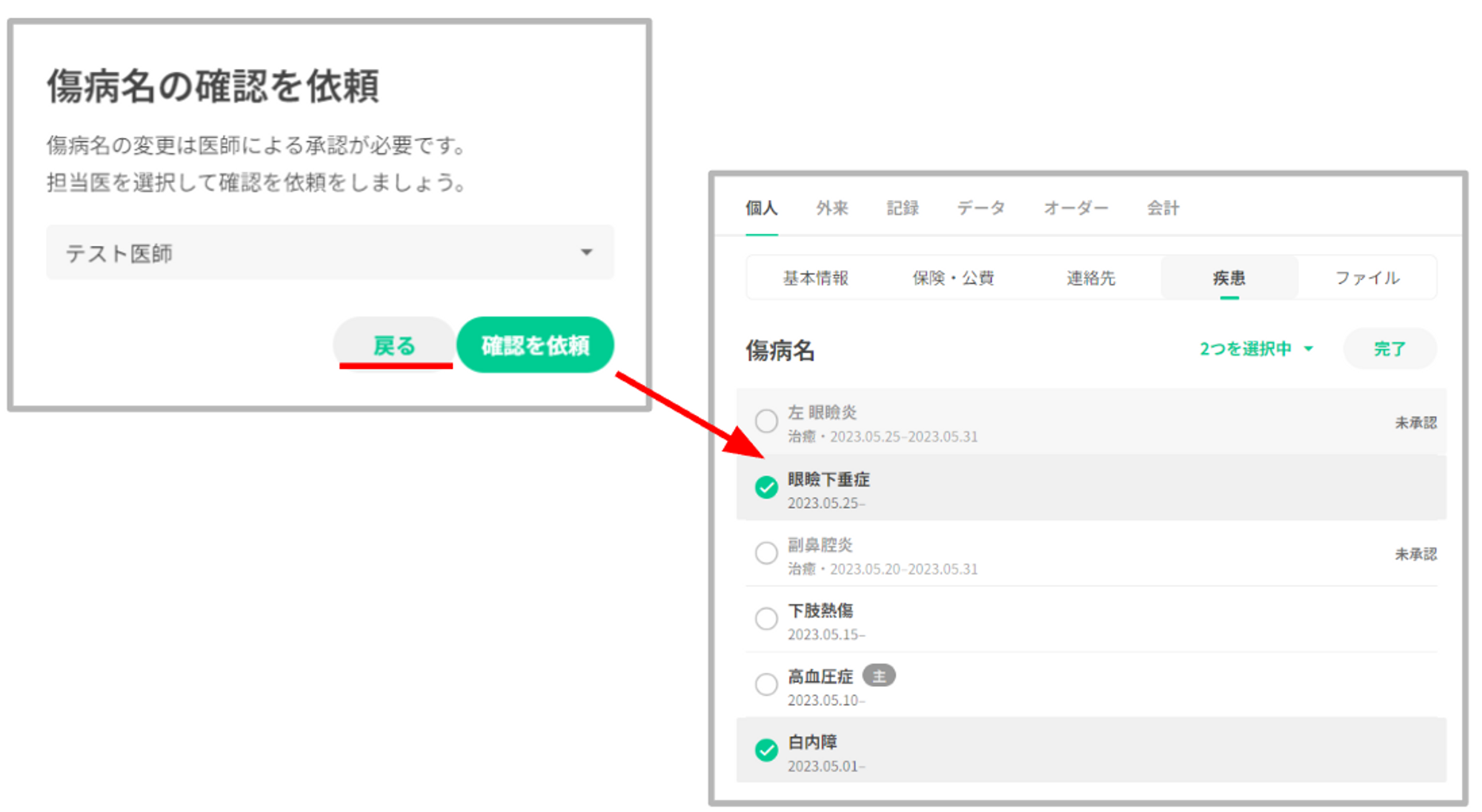Select the 基本情報 sub-tab
1482x812 pixels.
(815, 278)
